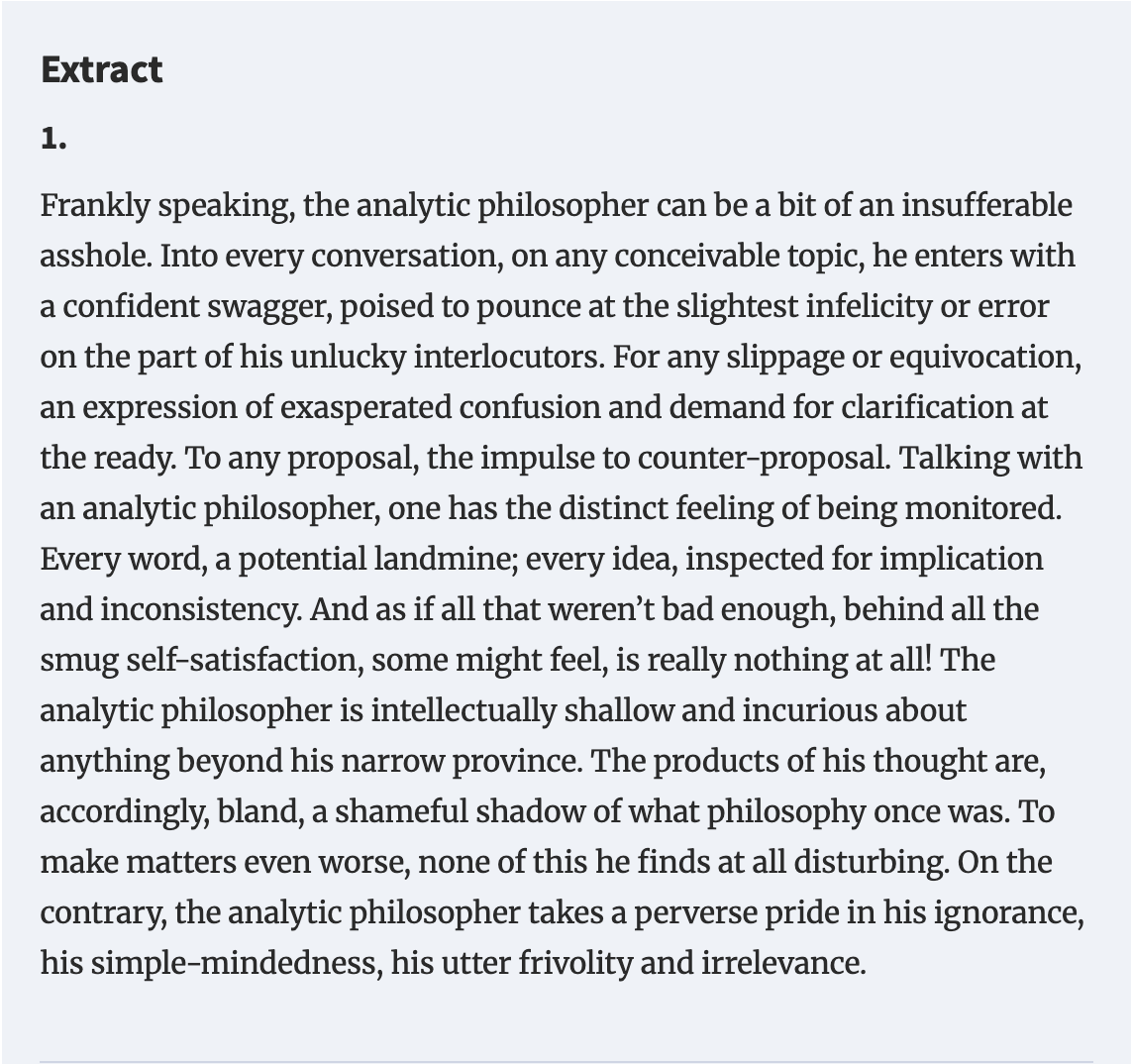Click the section number 1.
This screenshot has width=1133, height=1064.
[53, 138]
